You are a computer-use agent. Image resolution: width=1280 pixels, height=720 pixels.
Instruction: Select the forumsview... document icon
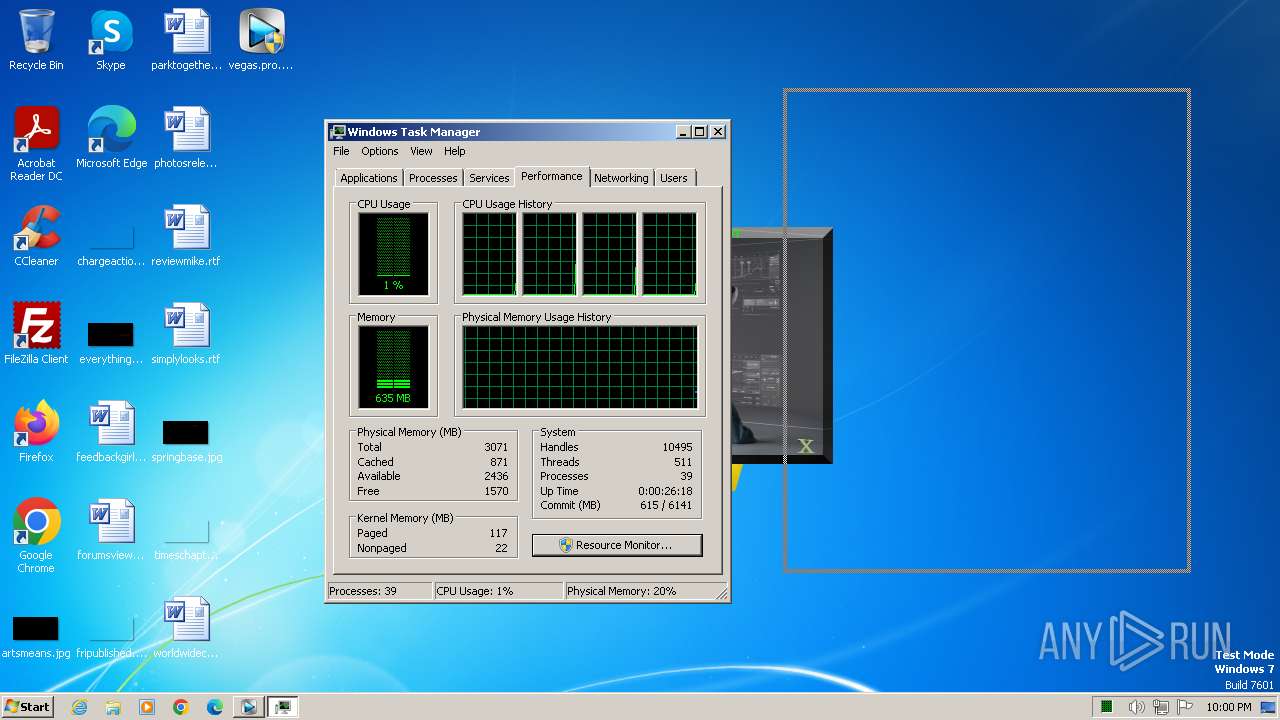click(111, 530)
